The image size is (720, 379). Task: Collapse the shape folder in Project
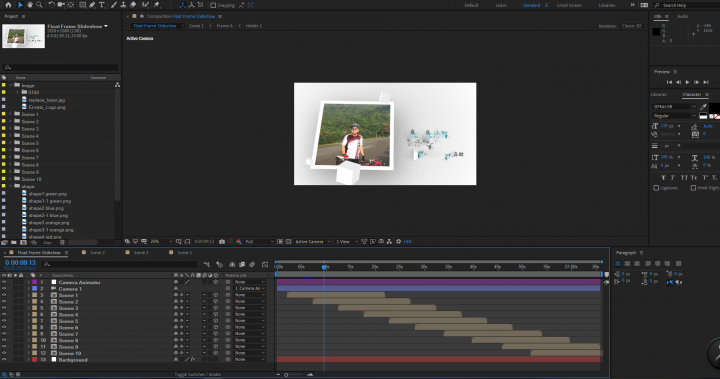tap(11, 187)
